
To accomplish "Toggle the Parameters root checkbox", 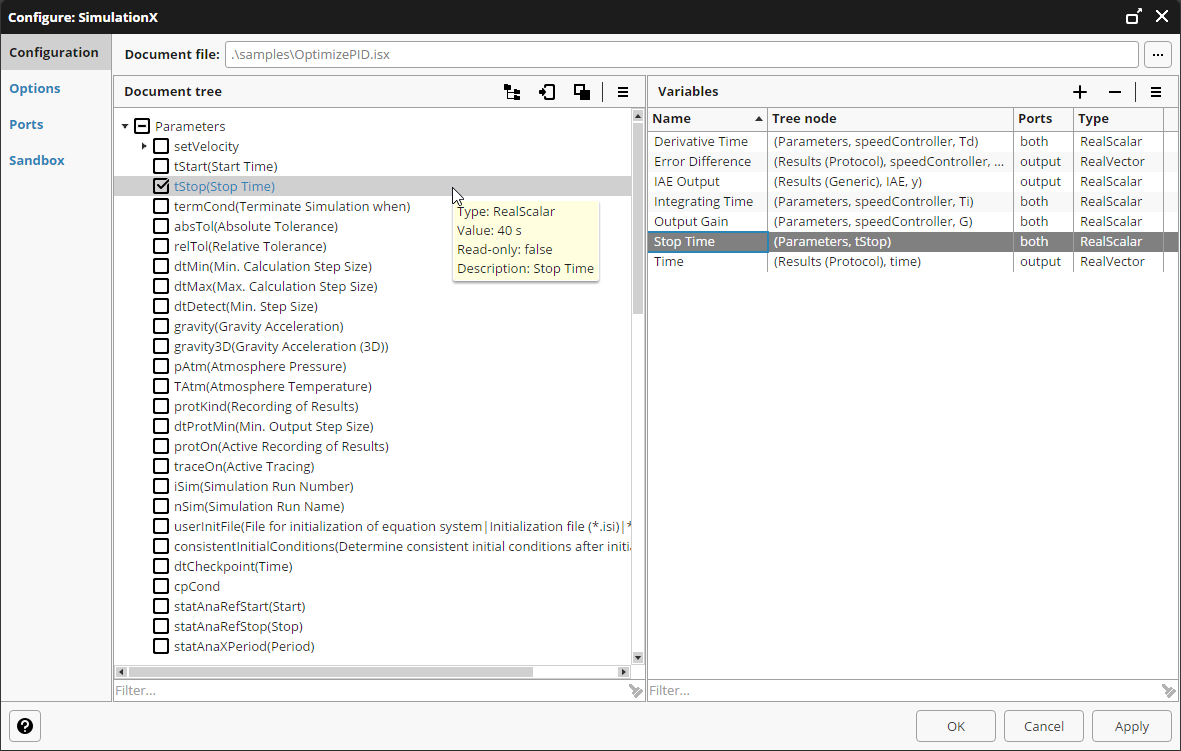I will 142,126.
